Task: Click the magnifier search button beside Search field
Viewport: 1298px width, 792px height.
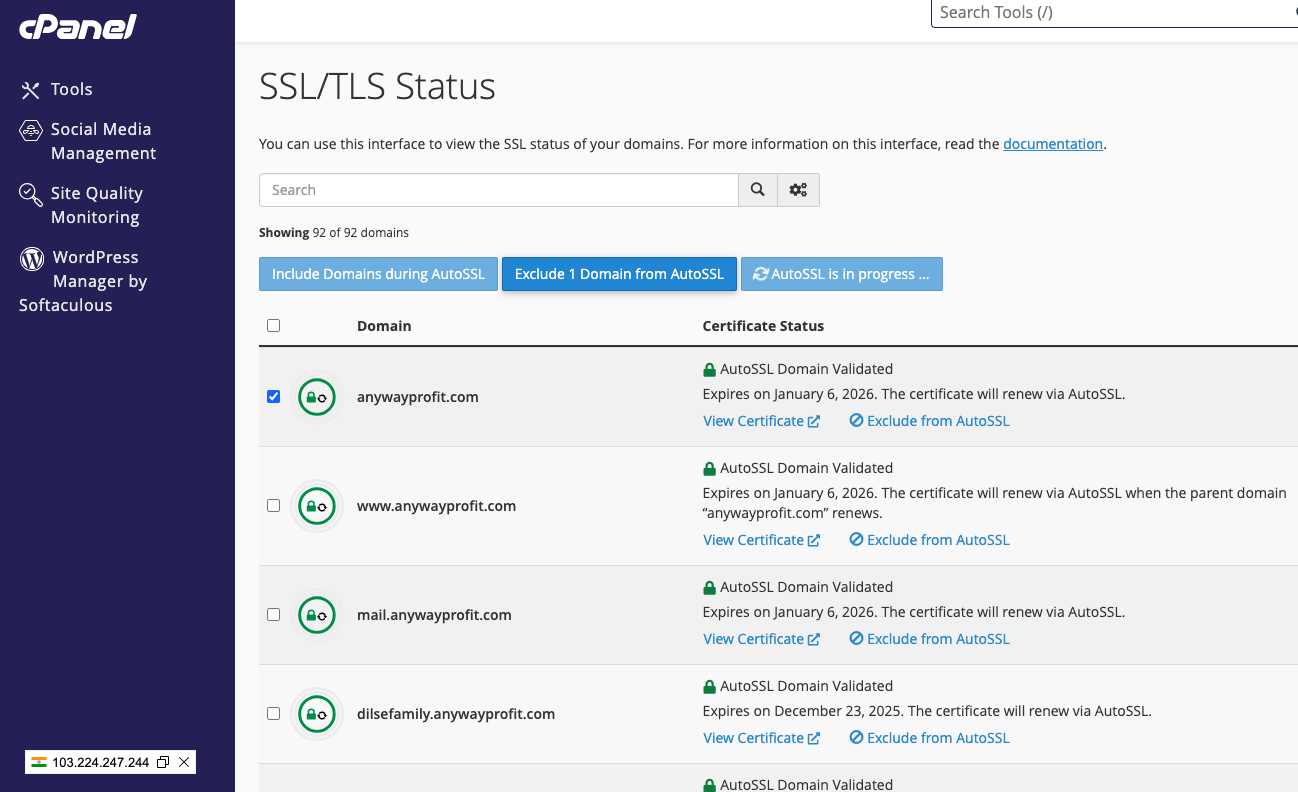Action: (758, 190)
